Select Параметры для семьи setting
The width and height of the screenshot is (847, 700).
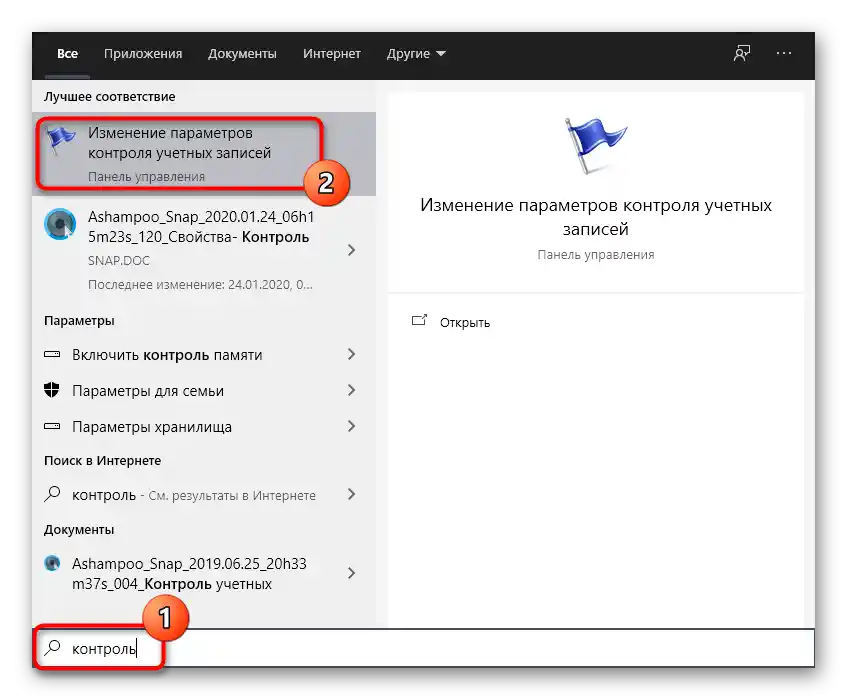pyautogui.click(x=204, y=391)
